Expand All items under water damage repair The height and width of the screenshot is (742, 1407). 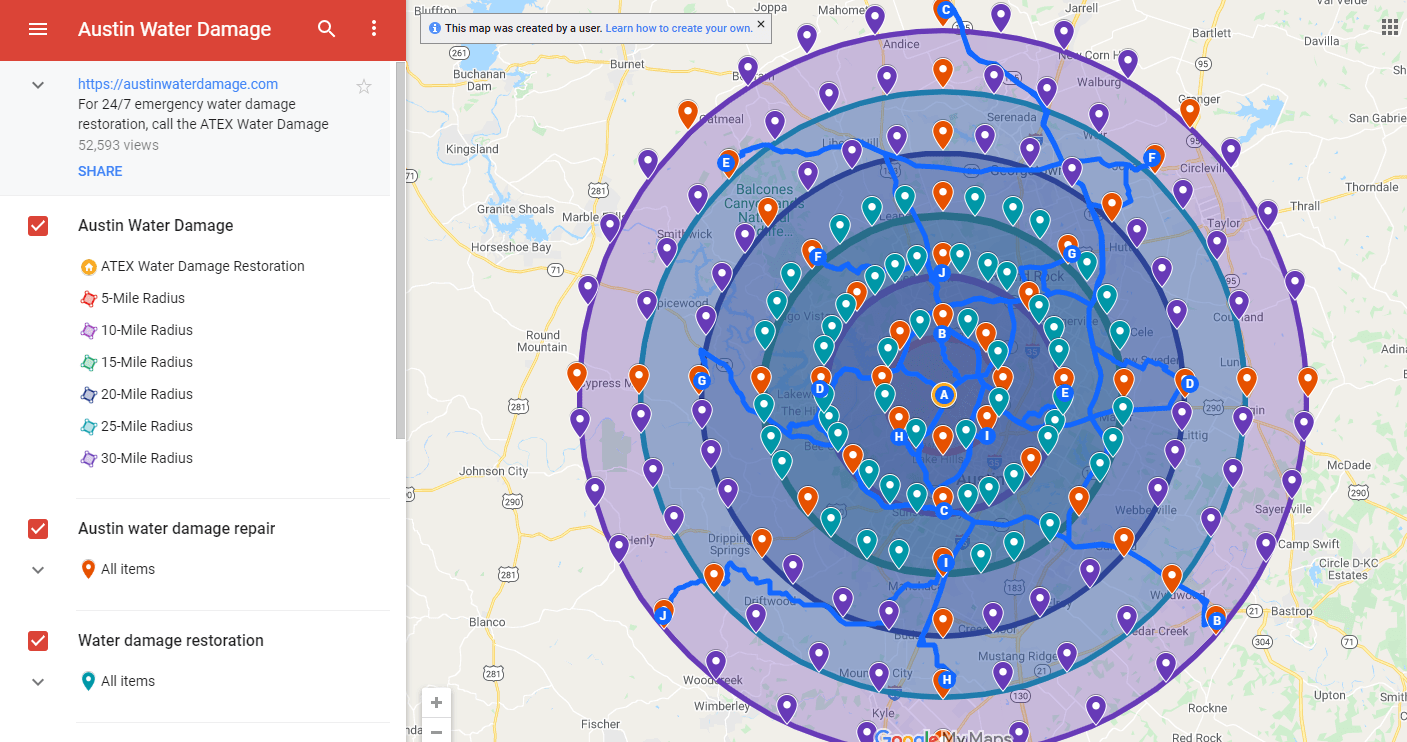(38, 570)
